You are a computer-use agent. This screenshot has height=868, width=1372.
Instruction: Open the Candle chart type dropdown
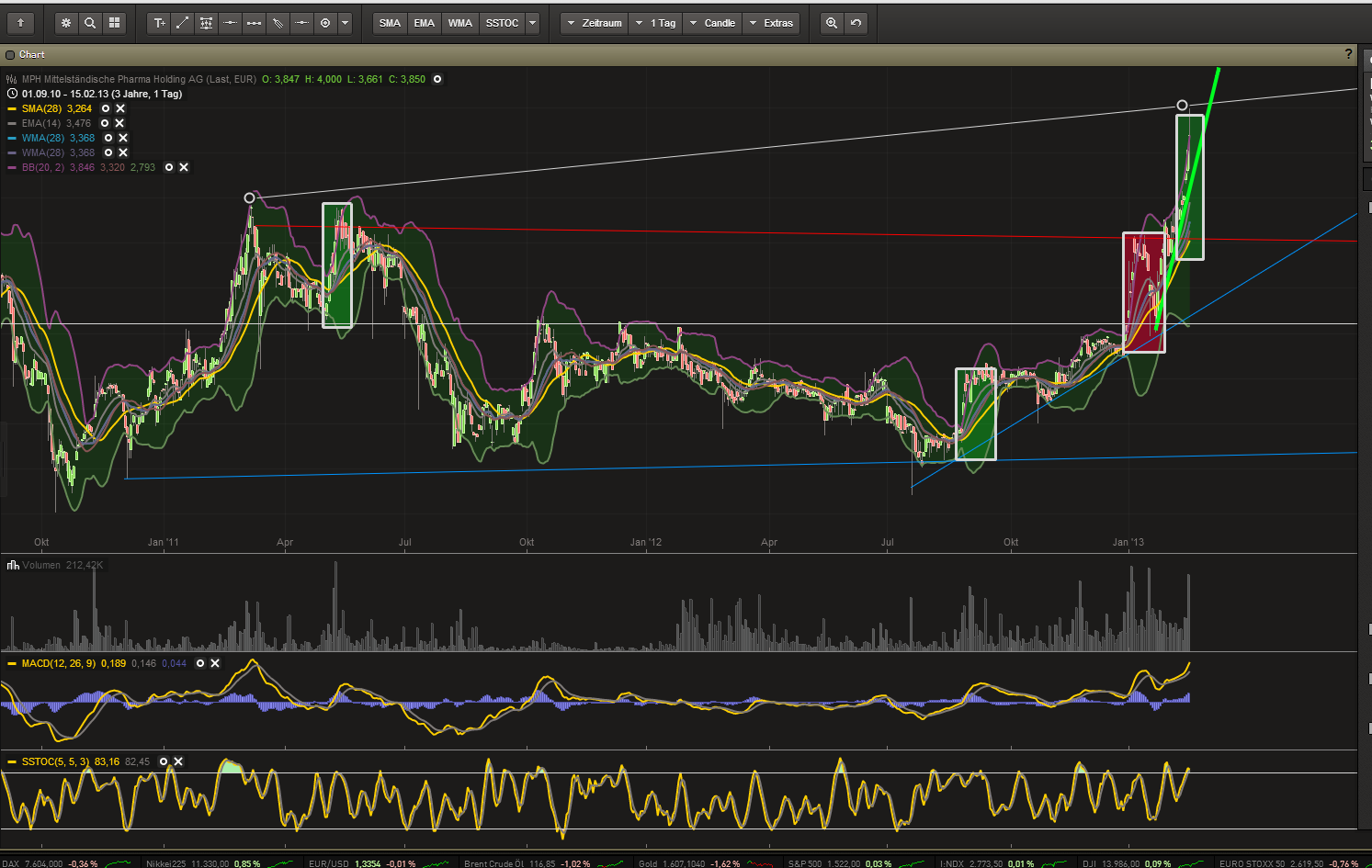pyautogui.click(x=712, y=23)
